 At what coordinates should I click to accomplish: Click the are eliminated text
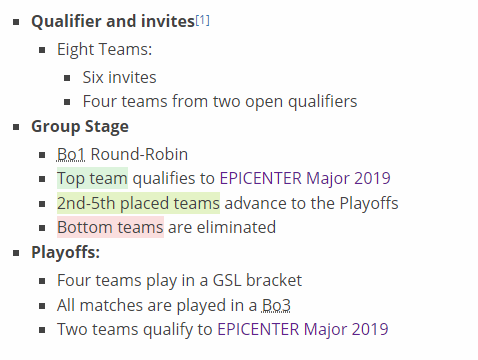[222, 227]
